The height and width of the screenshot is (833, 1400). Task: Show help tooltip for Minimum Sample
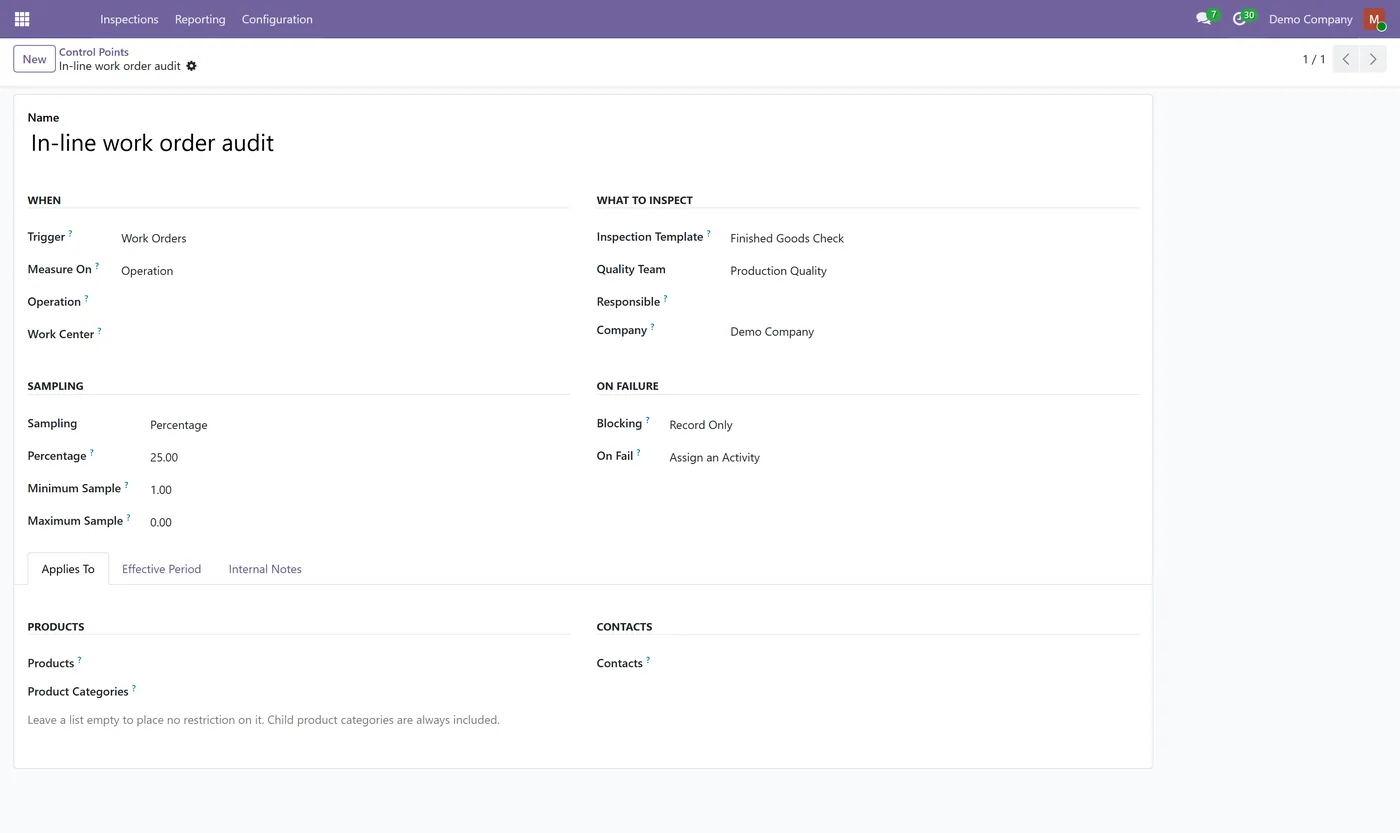pos(126,485)
